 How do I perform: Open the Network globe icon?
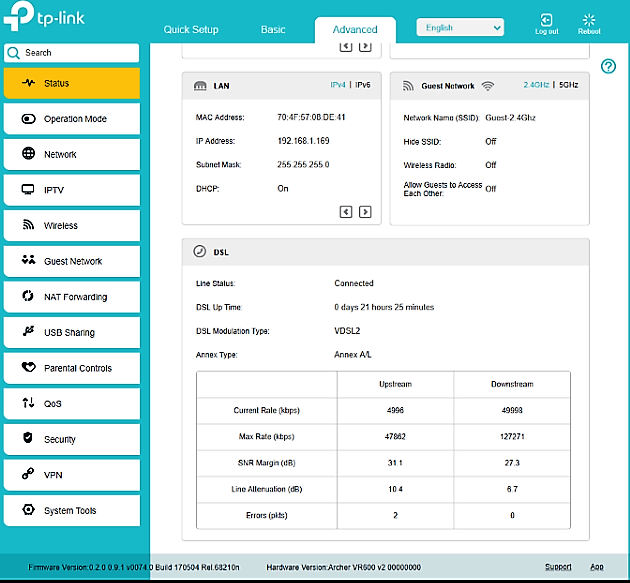27,155
